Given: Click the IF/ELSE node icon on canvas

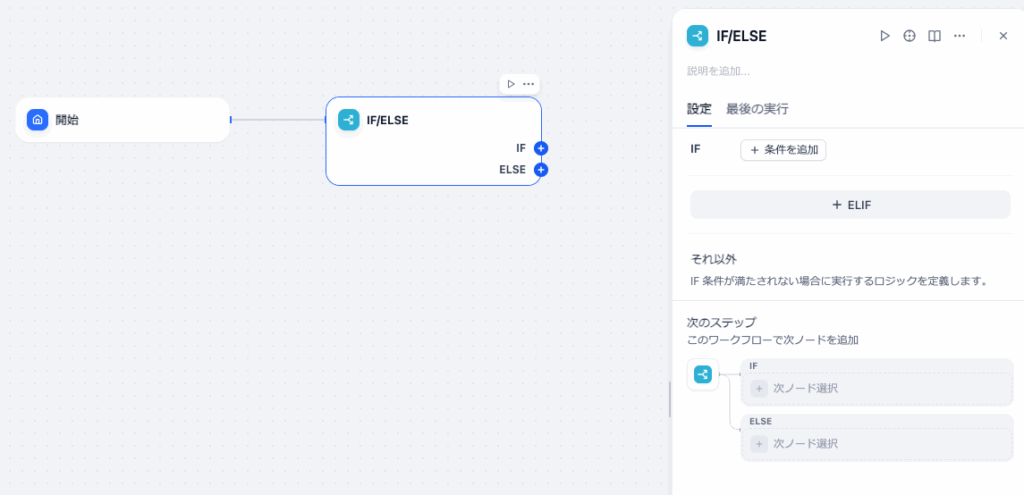Looking at the screenshot, I should pyautogui.click(x=348, y=120).
